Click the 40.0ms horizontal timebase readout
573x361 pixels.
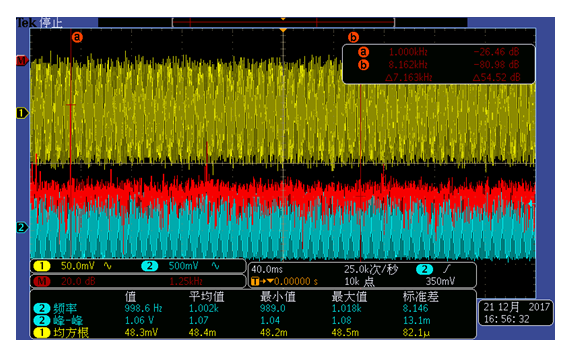[267, 270]
